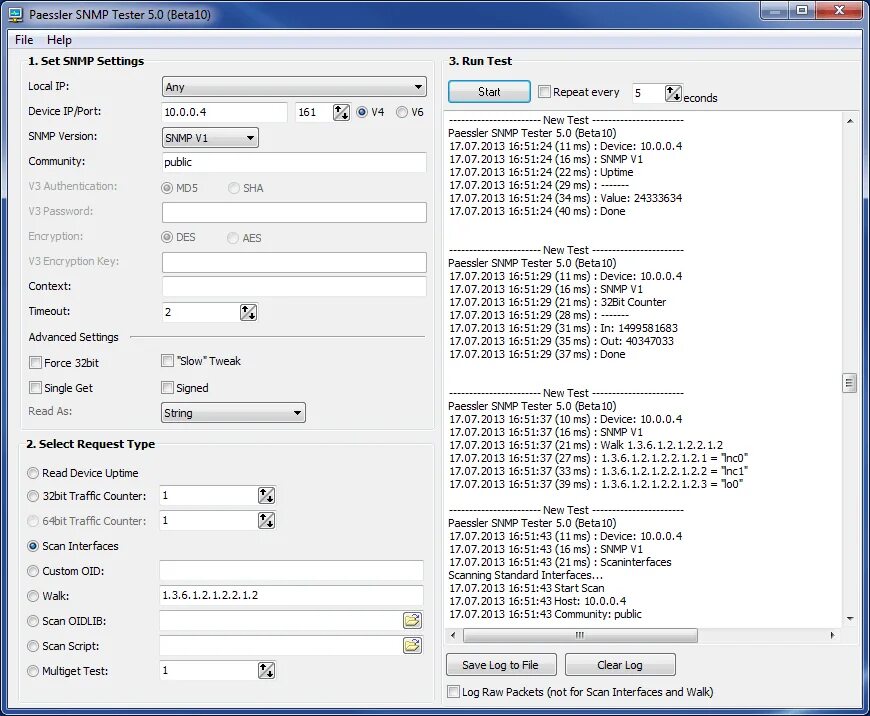Viewport: 870px width, 716px height.
Task: Select the V6 IP version radio
Action: click(x=402, y=112)
